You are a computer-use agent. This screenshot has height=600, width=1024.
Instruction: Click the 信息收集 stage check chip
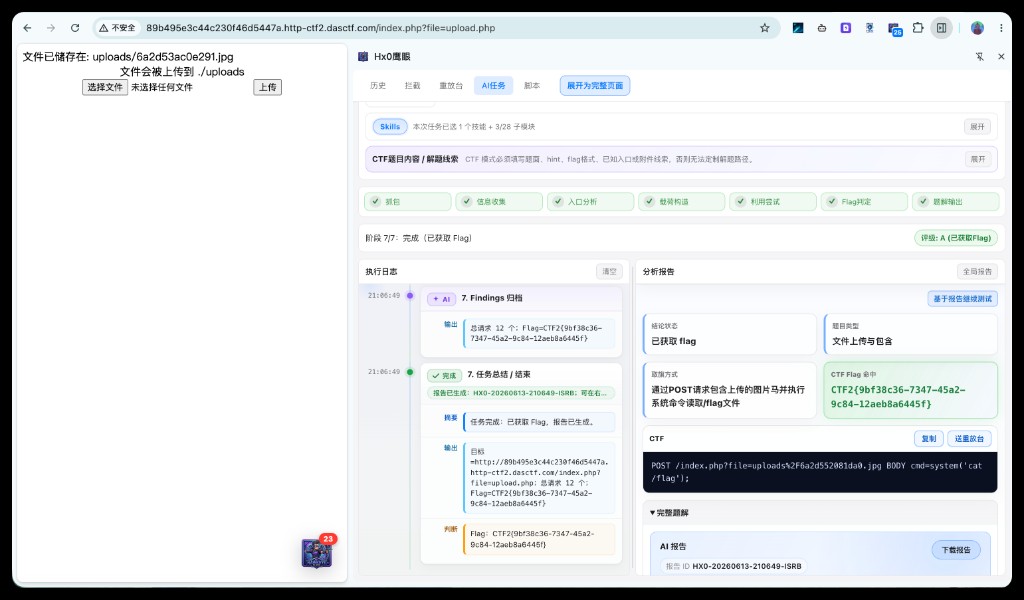(499, 202)
